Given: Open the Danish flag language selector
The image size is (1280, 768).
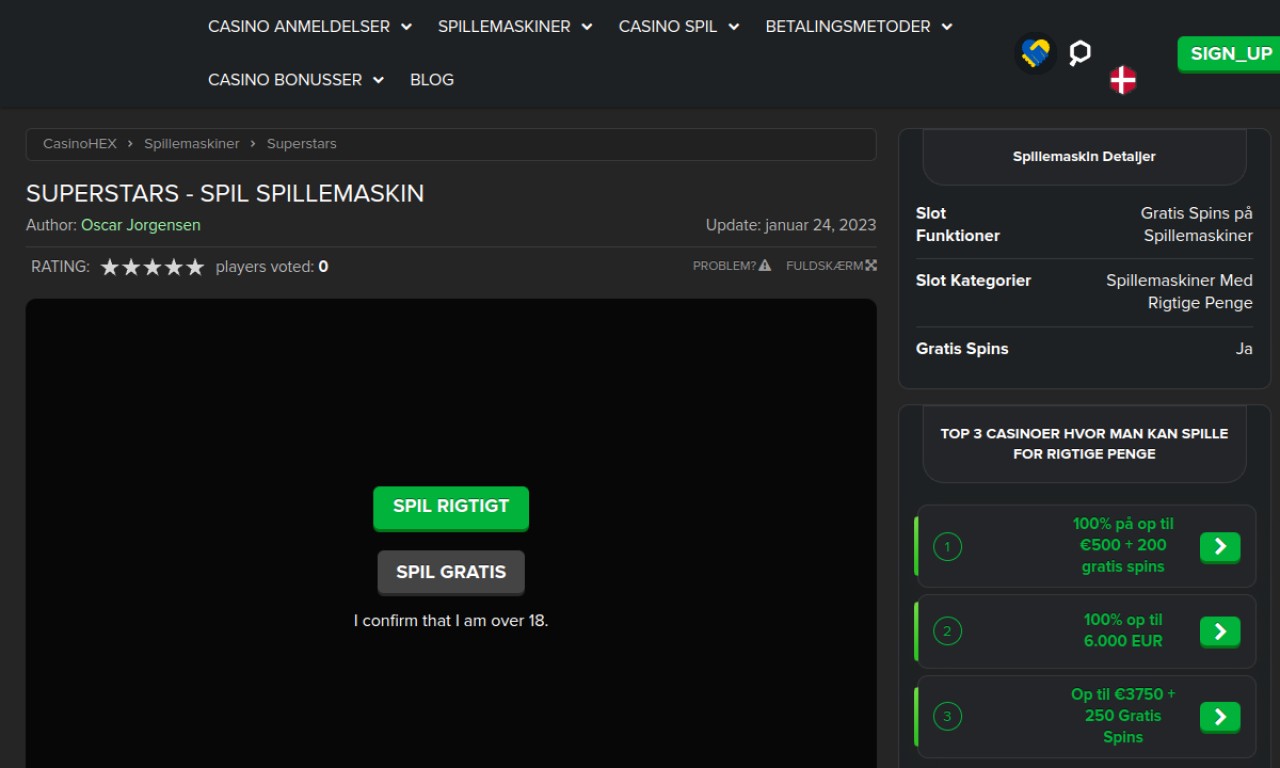Looking at the screenshot, I should (x=1123, y=80).
